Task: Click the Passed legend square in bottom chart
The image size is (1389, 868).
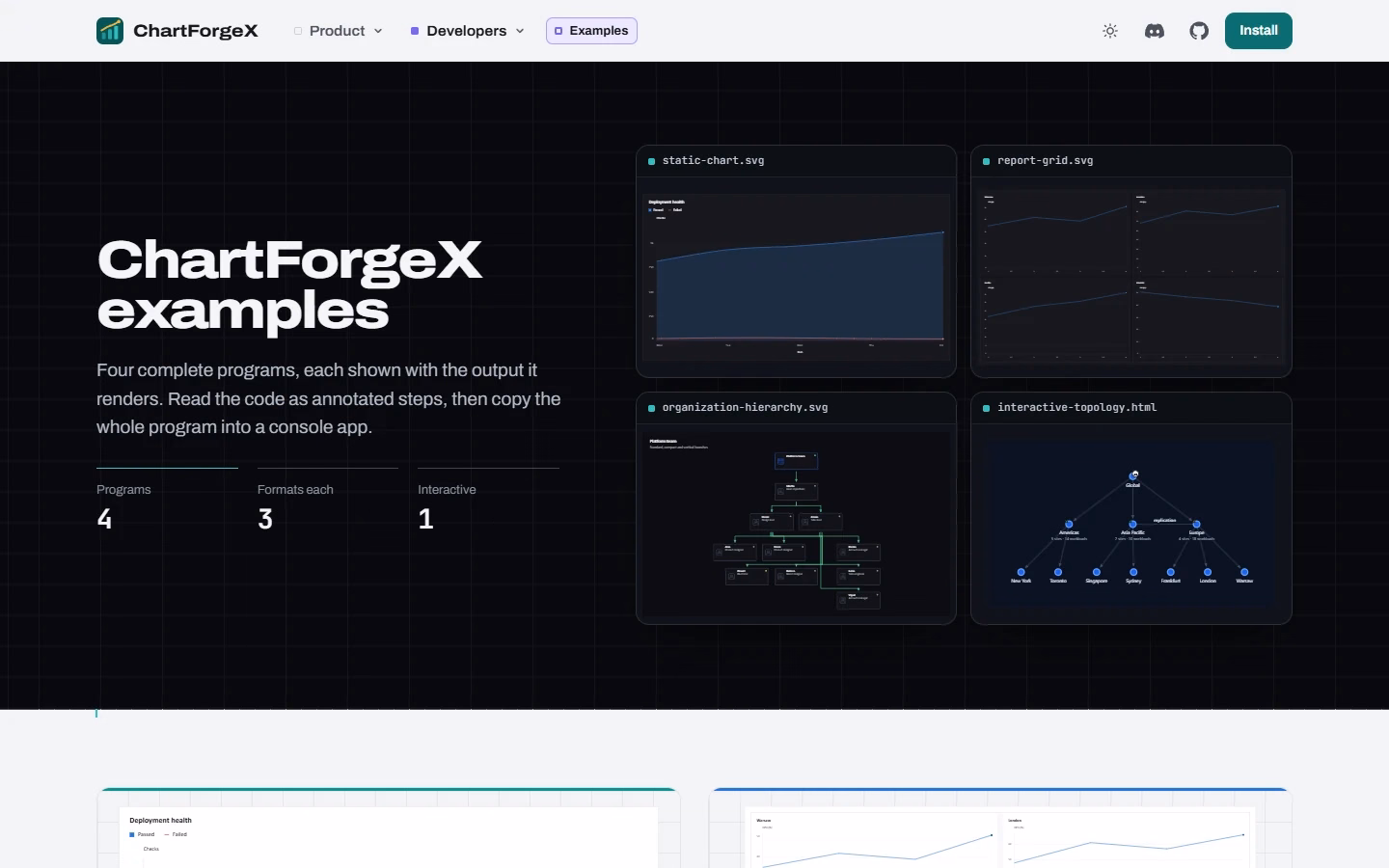Action: [x=132, y=834]
